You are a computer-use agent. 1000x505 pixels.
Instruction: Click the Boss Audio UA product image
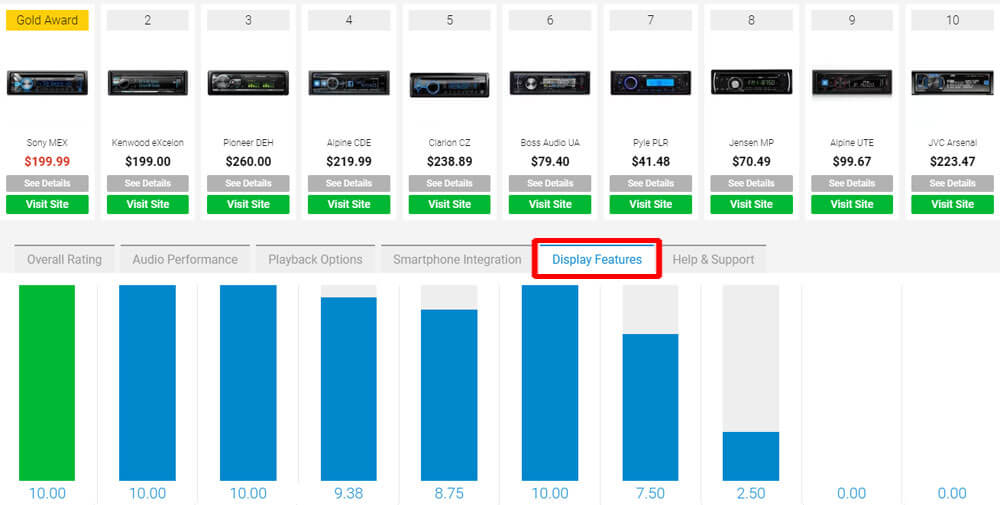550,83
